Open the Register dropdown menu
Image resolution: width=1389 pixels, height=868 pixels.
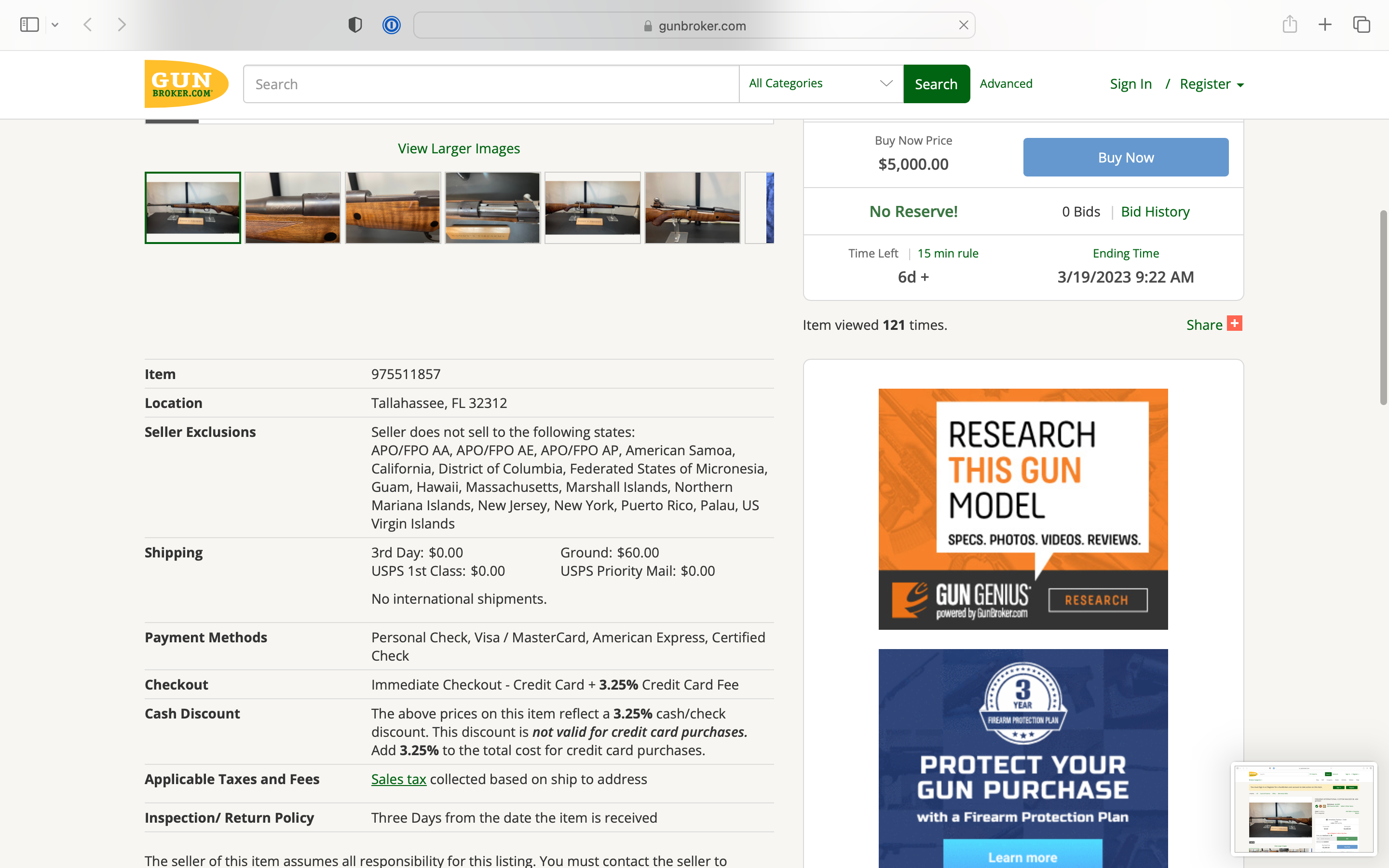pos(1211,84)
